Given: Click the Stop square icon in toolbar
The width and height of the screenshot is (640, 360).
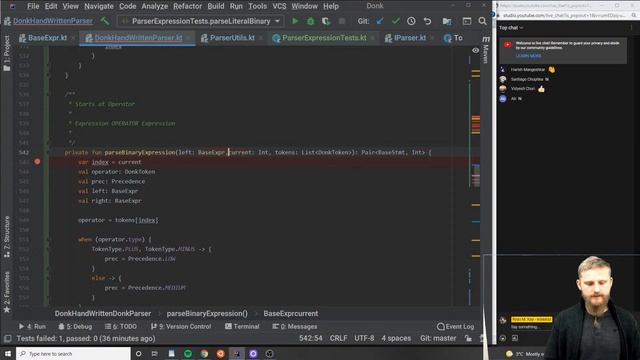Looking at the screenshot, I should click(x=342, y=21).
